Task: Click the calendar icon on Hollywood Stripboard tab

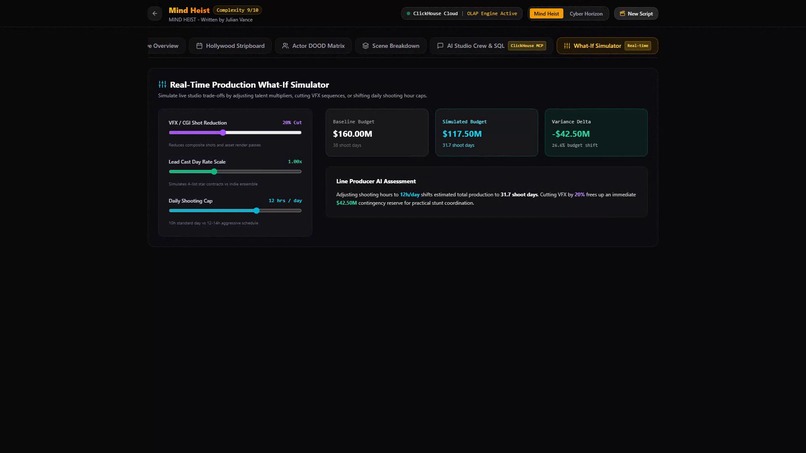Action: (x=199, y=46)
